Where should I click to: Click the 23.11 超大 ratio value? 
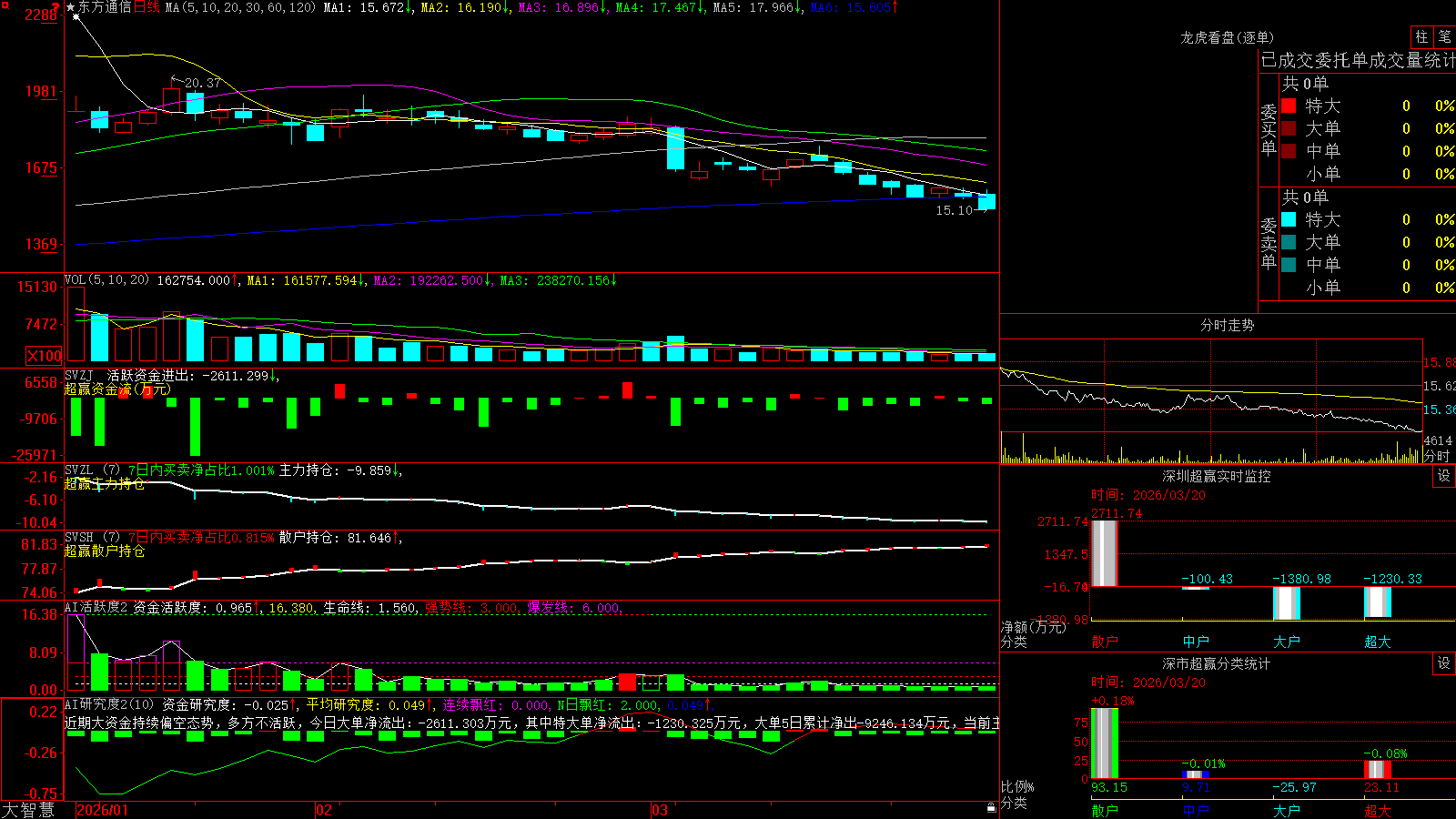(x=1381, y=787)
